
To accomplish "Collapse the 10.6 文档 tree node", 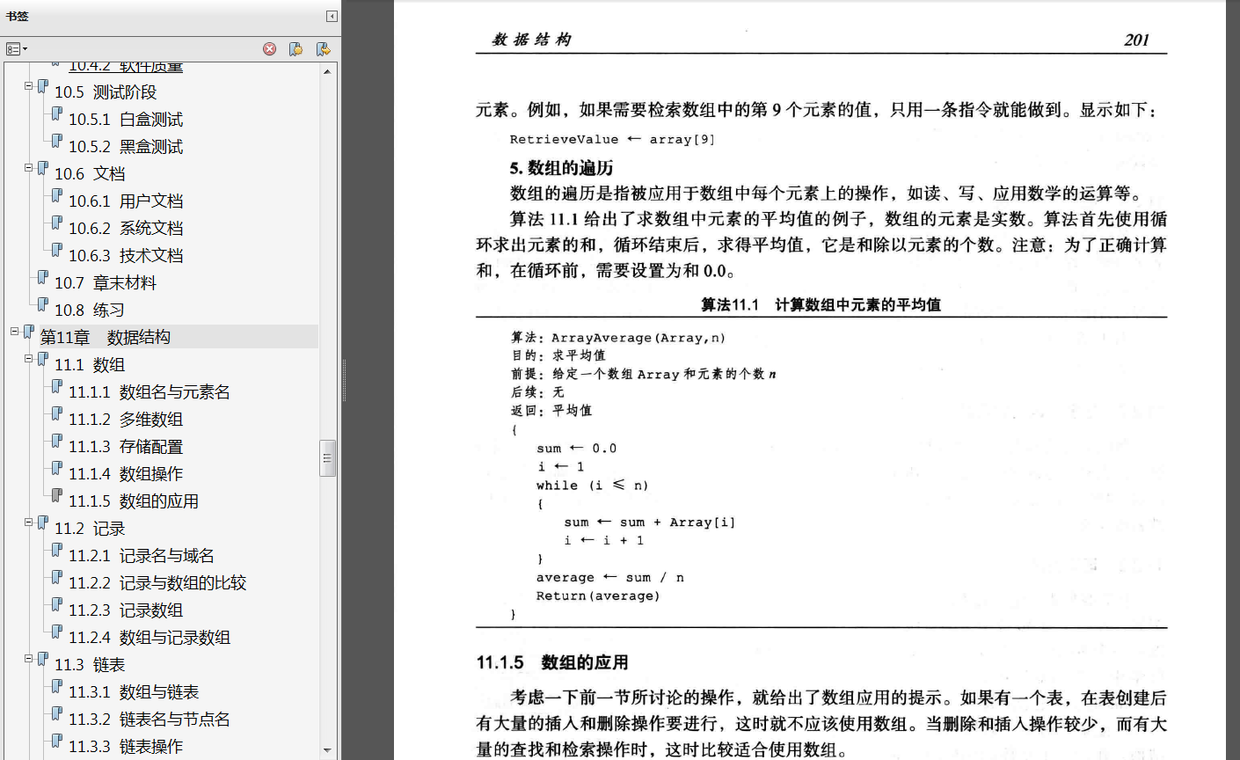I will tap(29, 168).
